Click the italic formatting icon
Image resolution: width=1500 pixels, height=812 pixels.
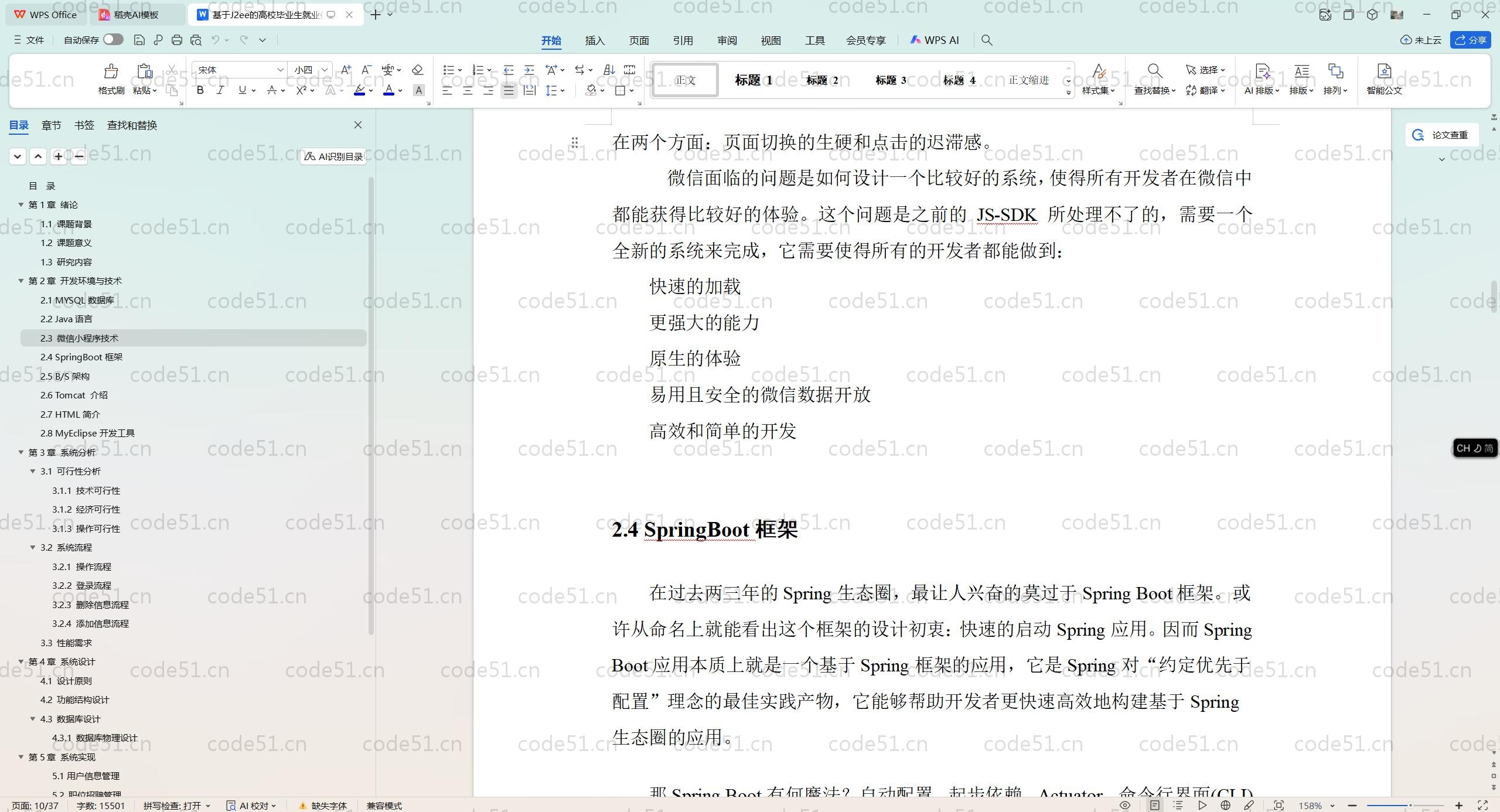point(220,90)
